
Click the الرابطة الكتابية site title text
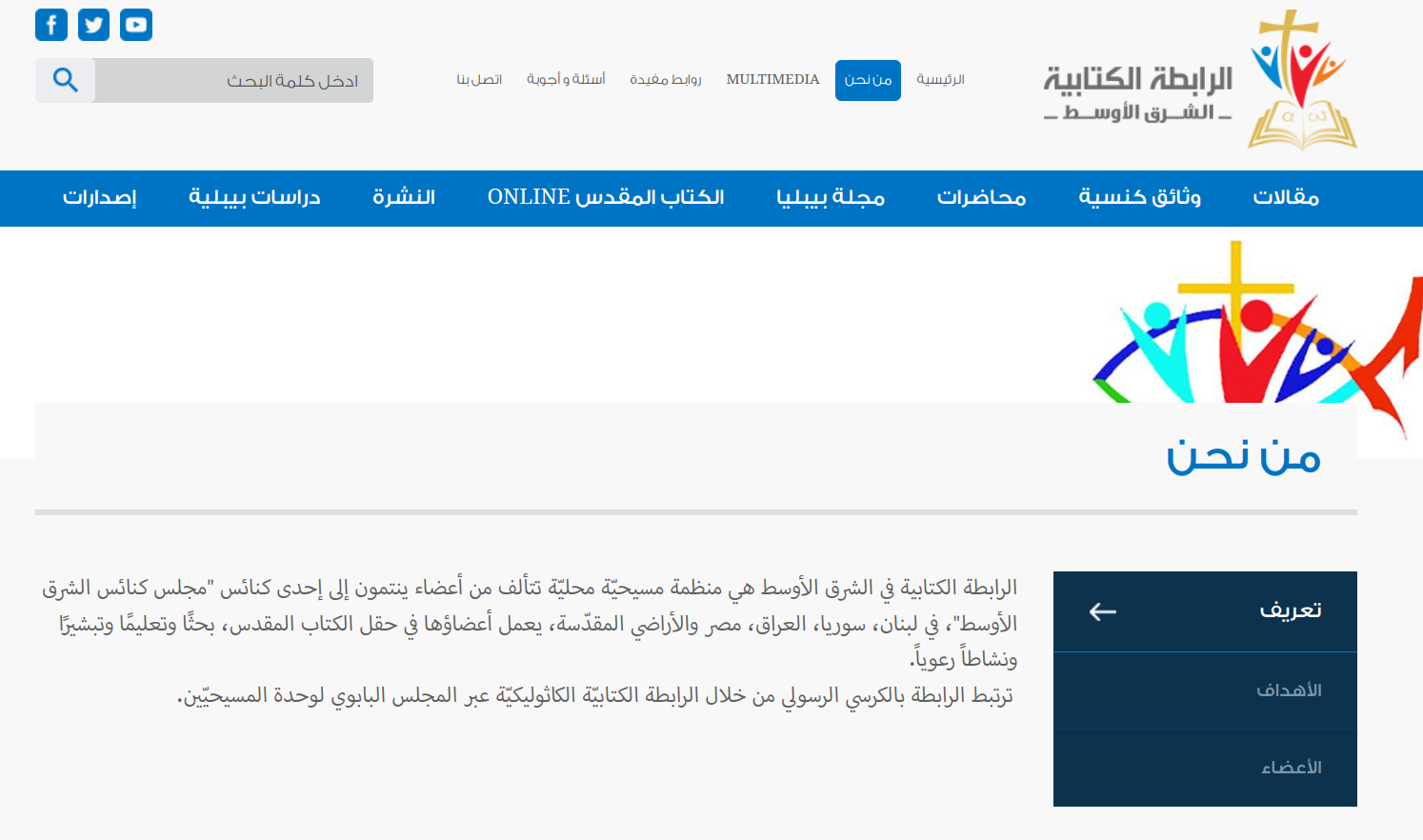click(1137, 80)
